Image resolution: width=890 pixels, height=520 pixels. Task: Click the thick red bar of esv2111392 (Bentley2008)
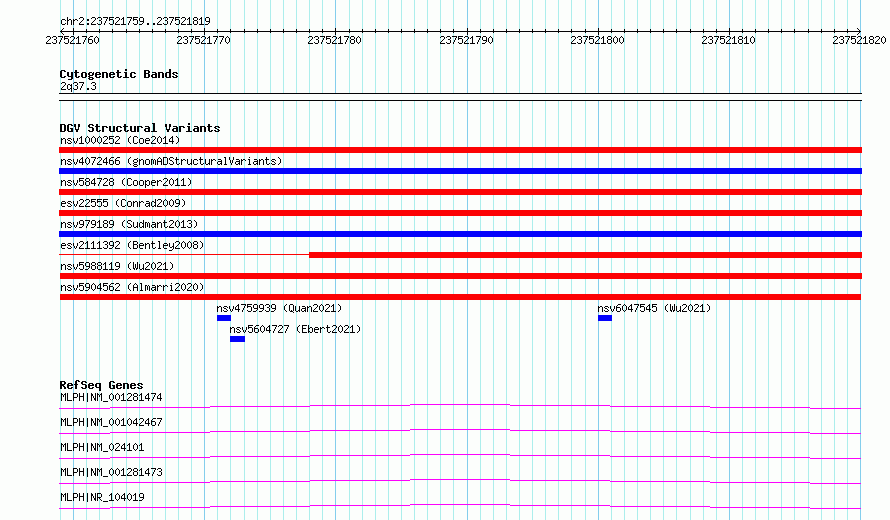click(585, 255)
